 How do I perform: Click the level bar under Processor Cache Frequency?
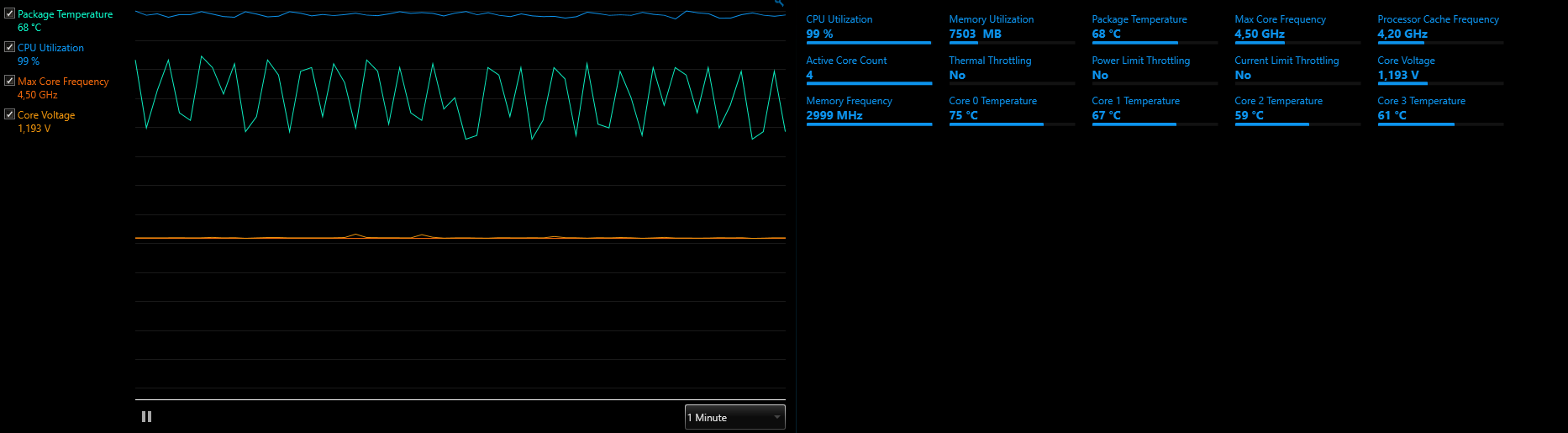1440,43
